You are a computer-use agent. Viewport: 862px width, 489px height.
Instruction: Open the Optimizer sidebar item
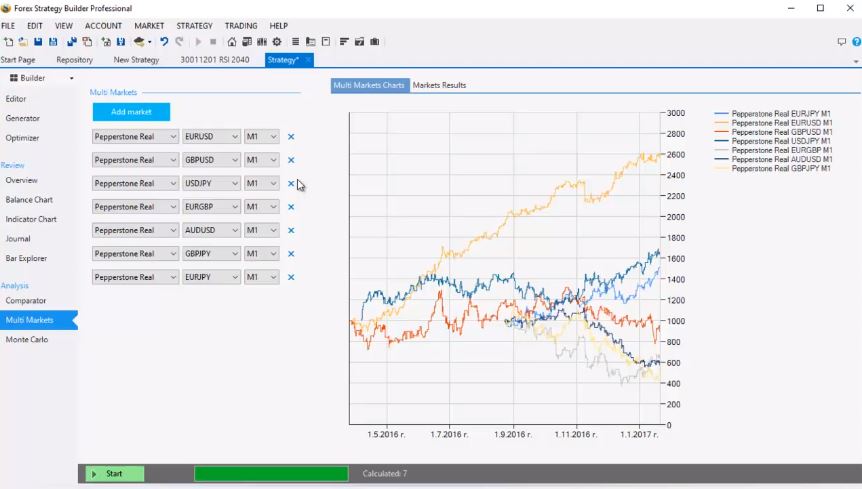[x=23, y=138]
